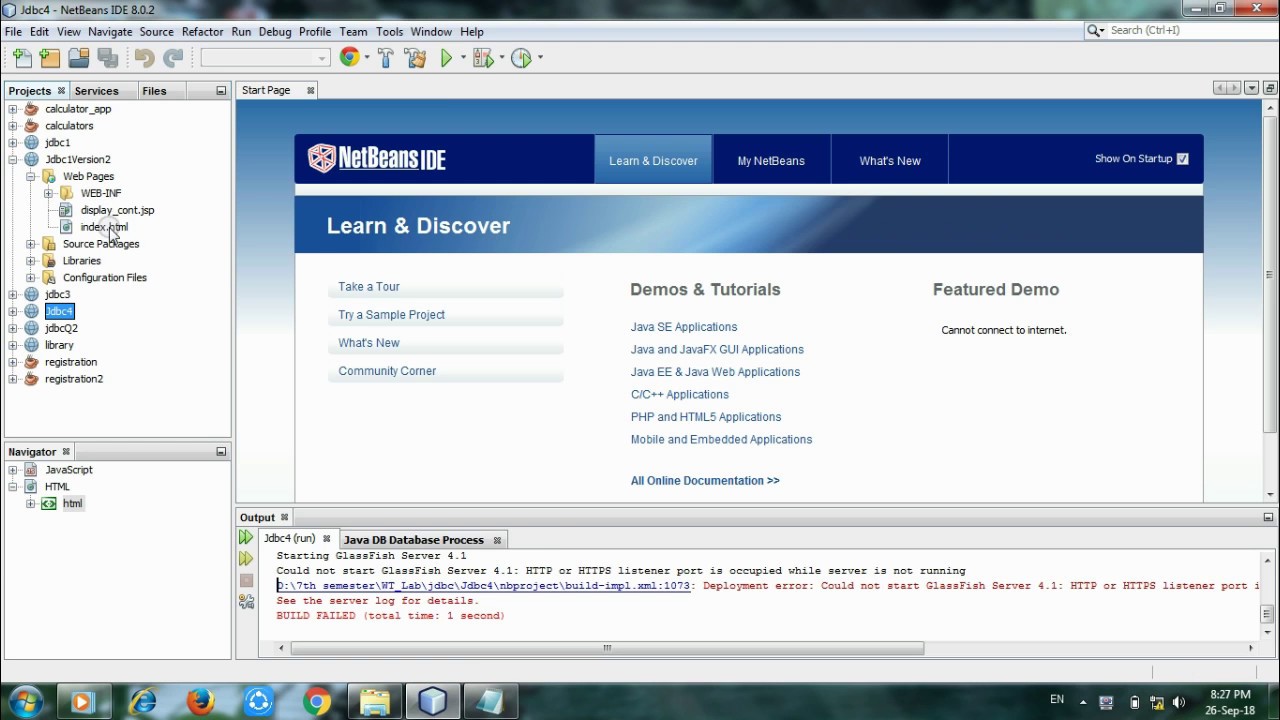Expand the Jdbc4 project node
This screenshot has width=1280, height=720.
point(13,312)
